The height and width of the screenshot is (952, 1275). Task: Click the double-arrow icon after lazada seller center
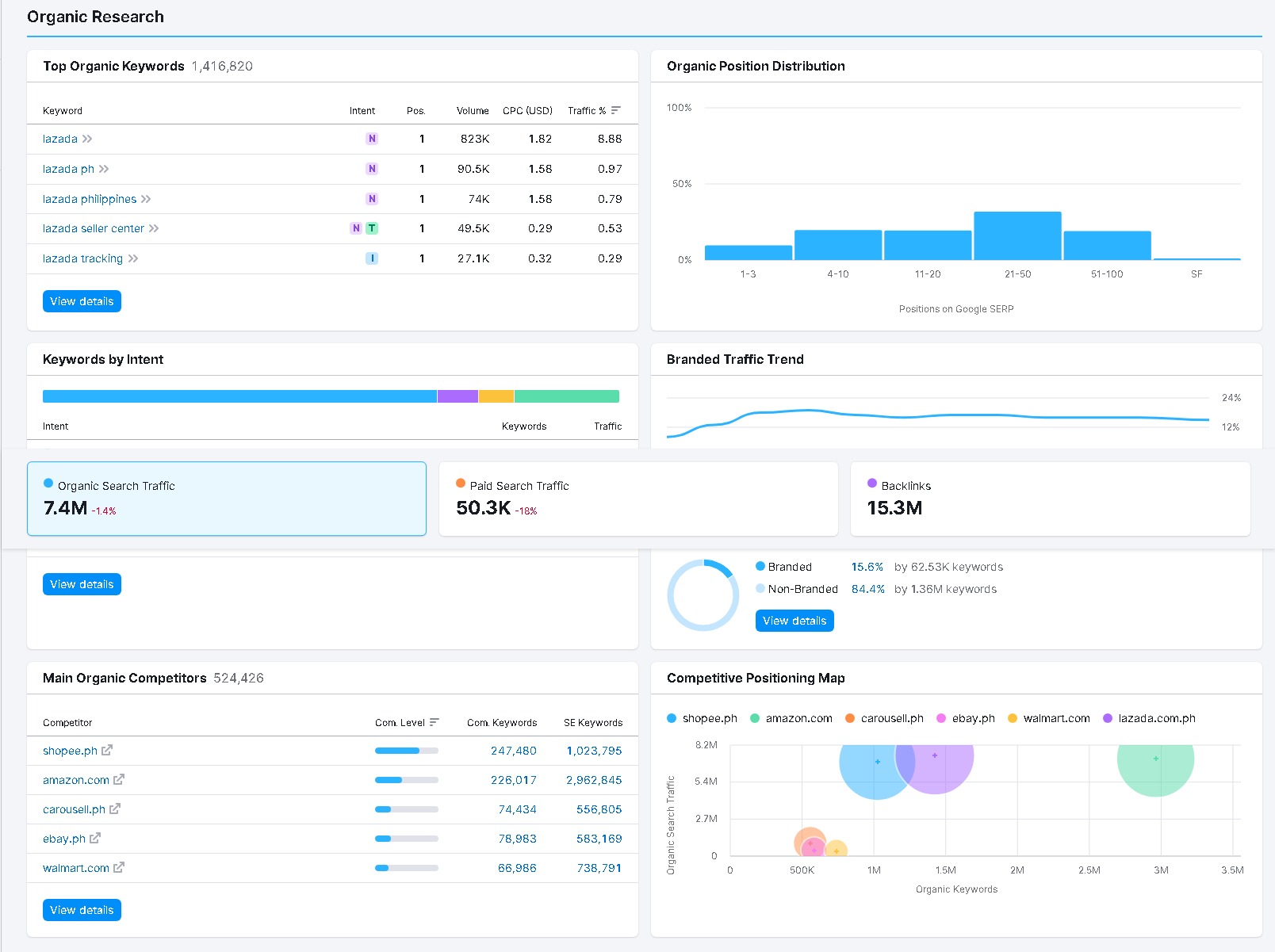pos(154,228)
